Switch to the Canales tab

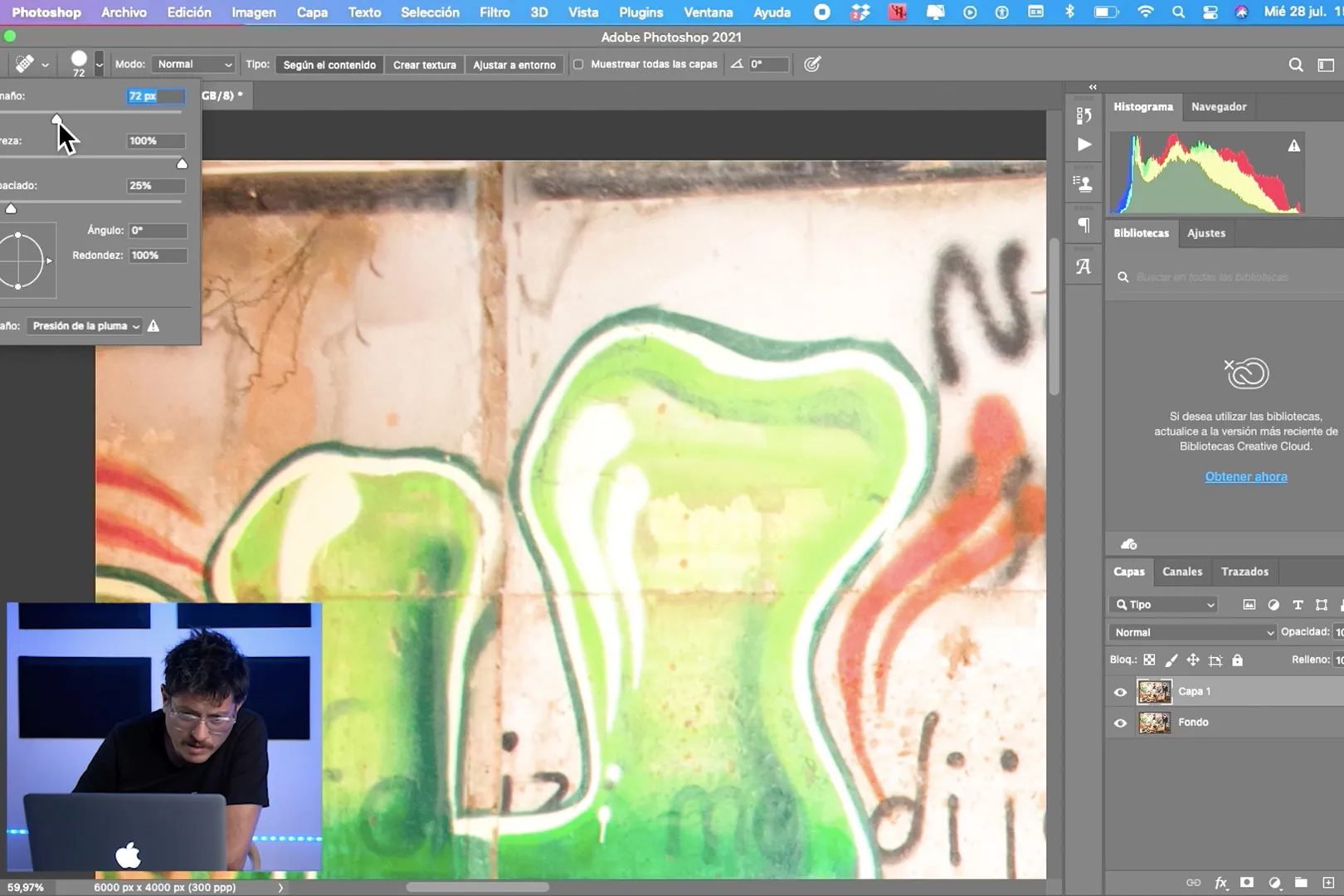click(1181, 572)
